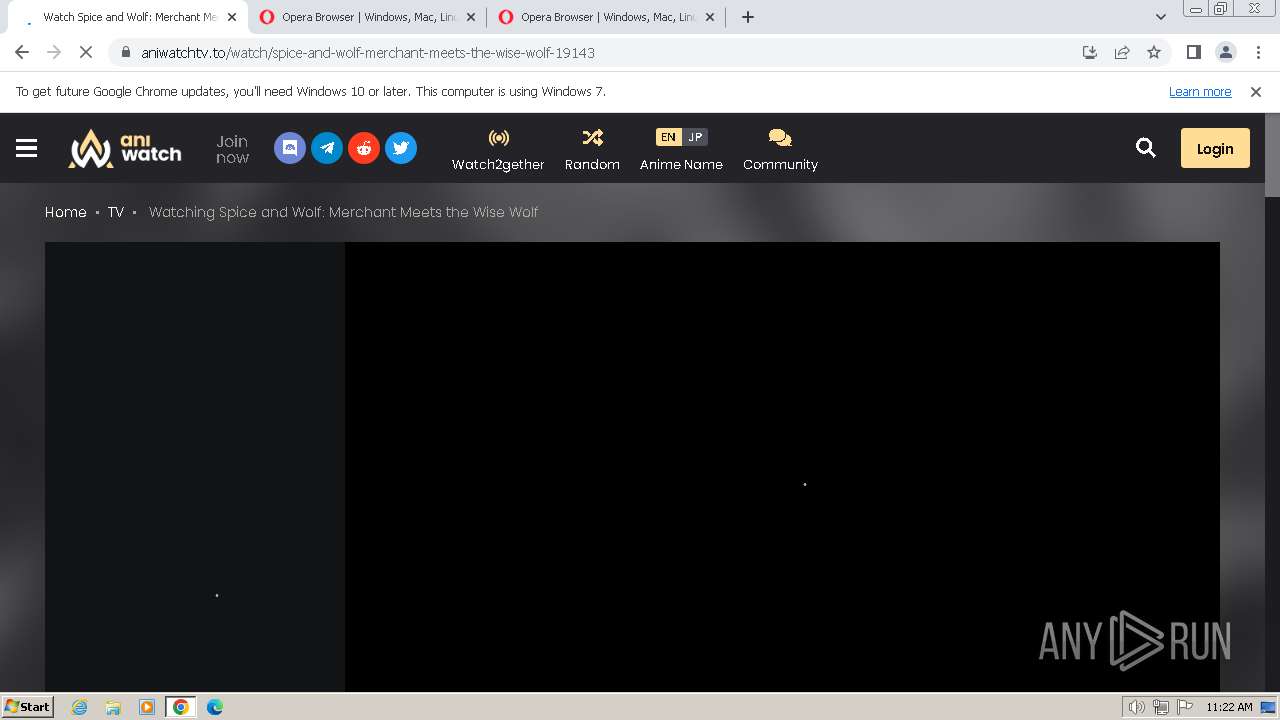
Task: Go to Home breadcrumb
Action: click(x=66, y=212)
